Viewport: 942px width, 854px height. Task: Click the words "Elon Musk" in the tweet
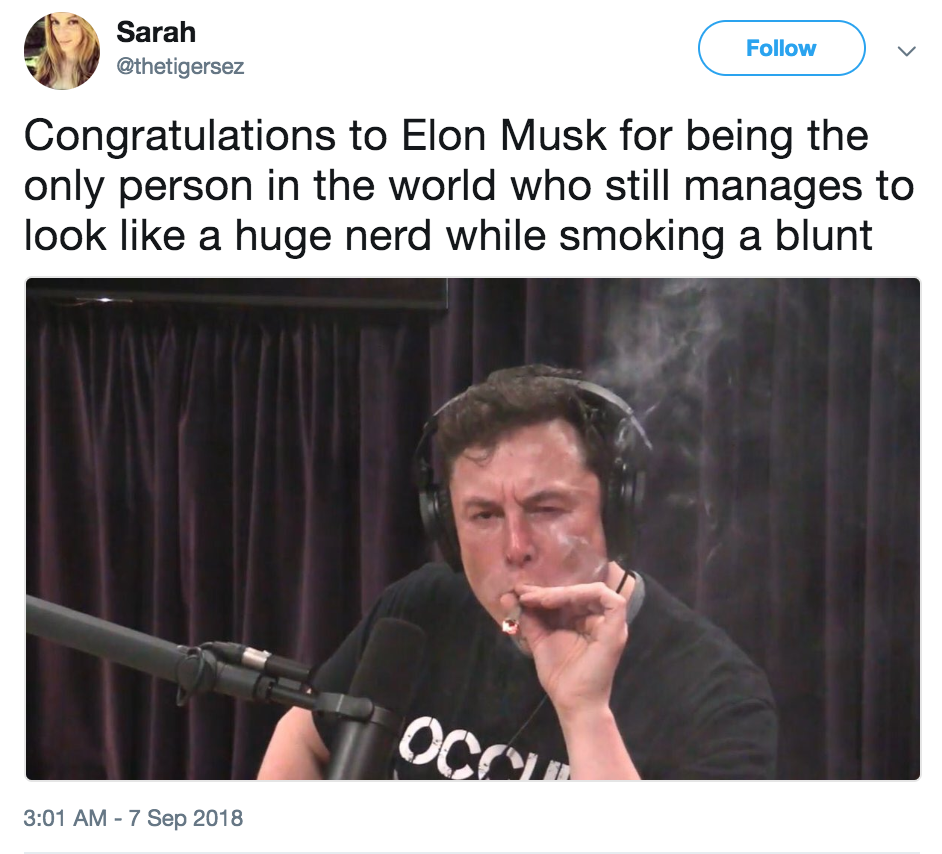(x=503, y=136)
